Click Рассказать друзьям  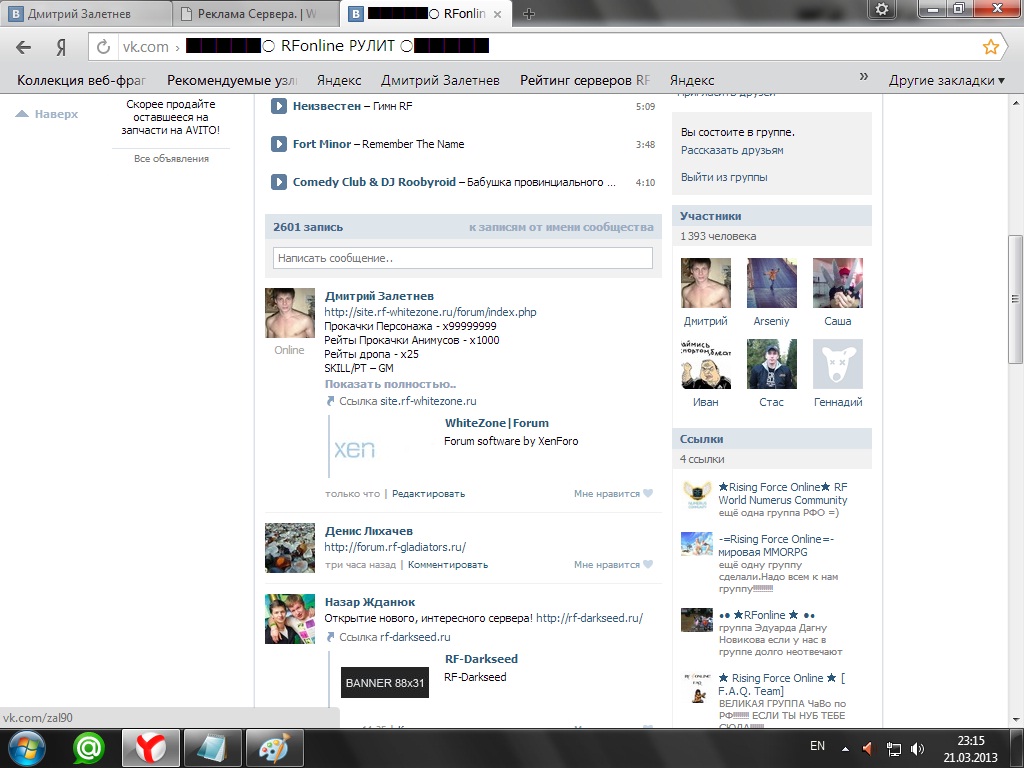click(x=732, y=150)
